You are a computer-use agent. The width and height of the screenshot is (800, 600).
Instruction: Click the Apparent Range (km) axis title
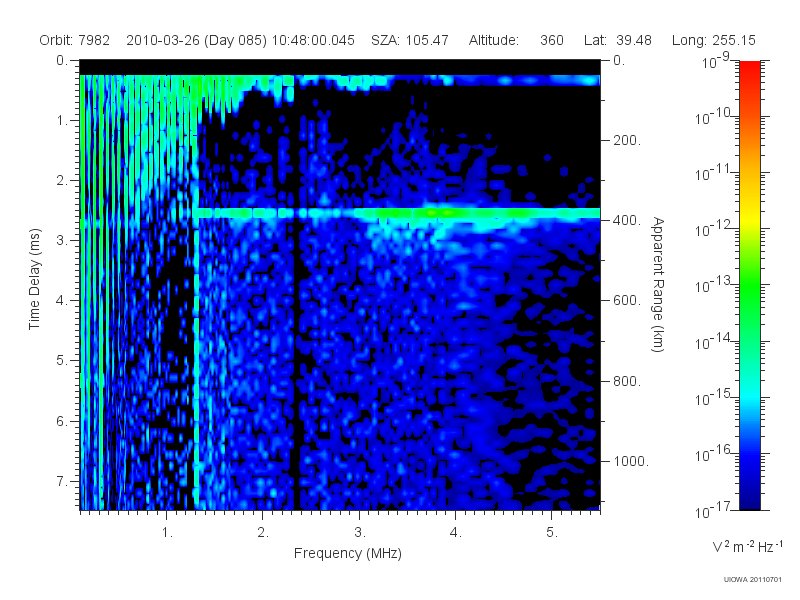(x=658, y=284)
